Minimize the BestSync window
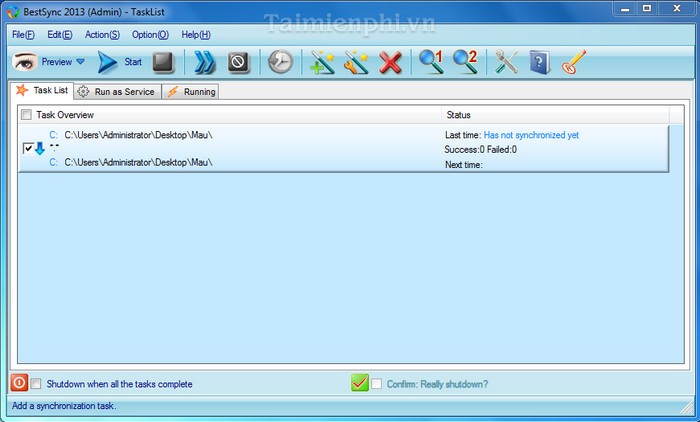700x422 pixels. point(625,9)
